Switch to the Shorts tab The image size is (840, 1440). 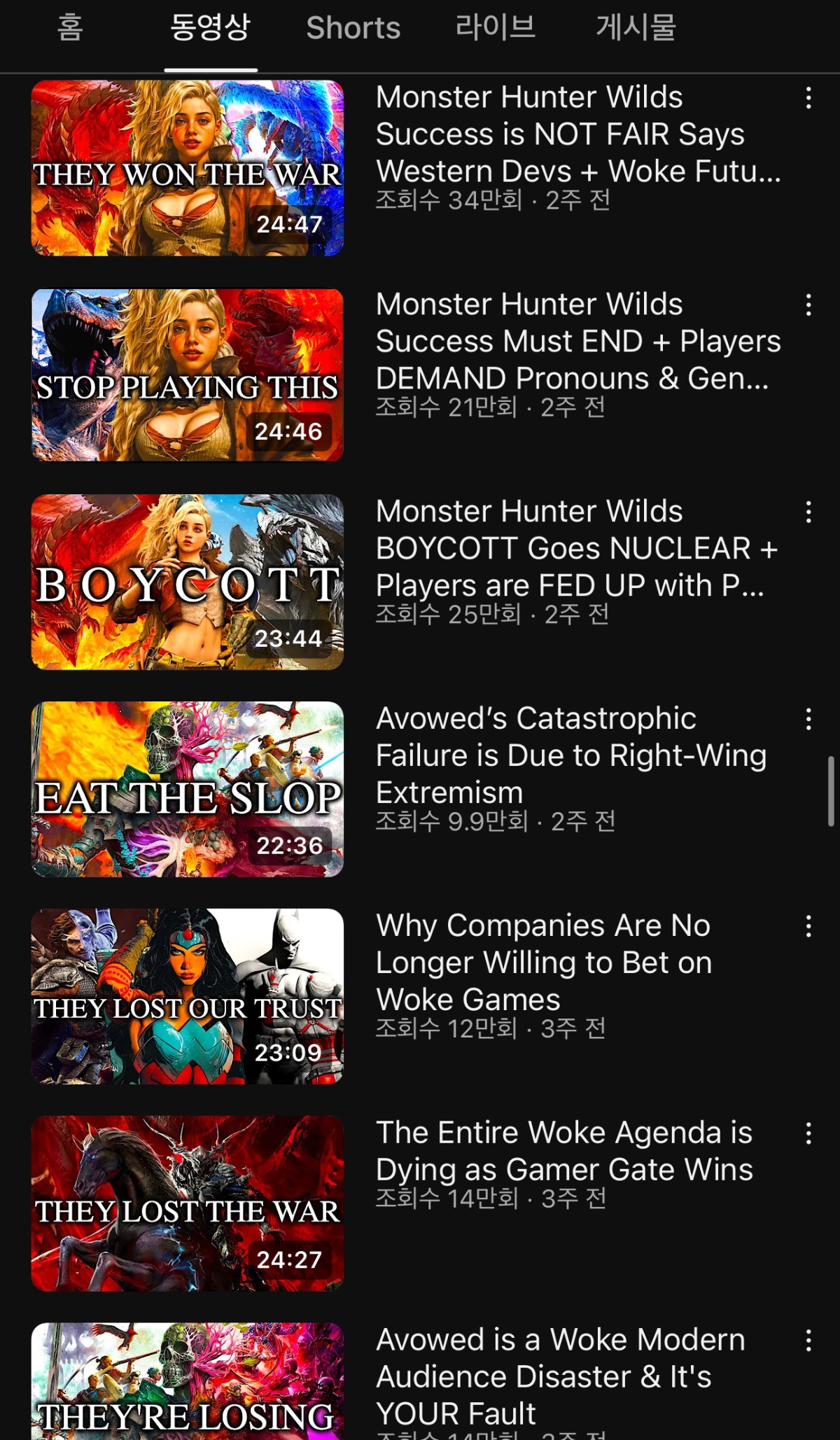click(x=353, y=28)
